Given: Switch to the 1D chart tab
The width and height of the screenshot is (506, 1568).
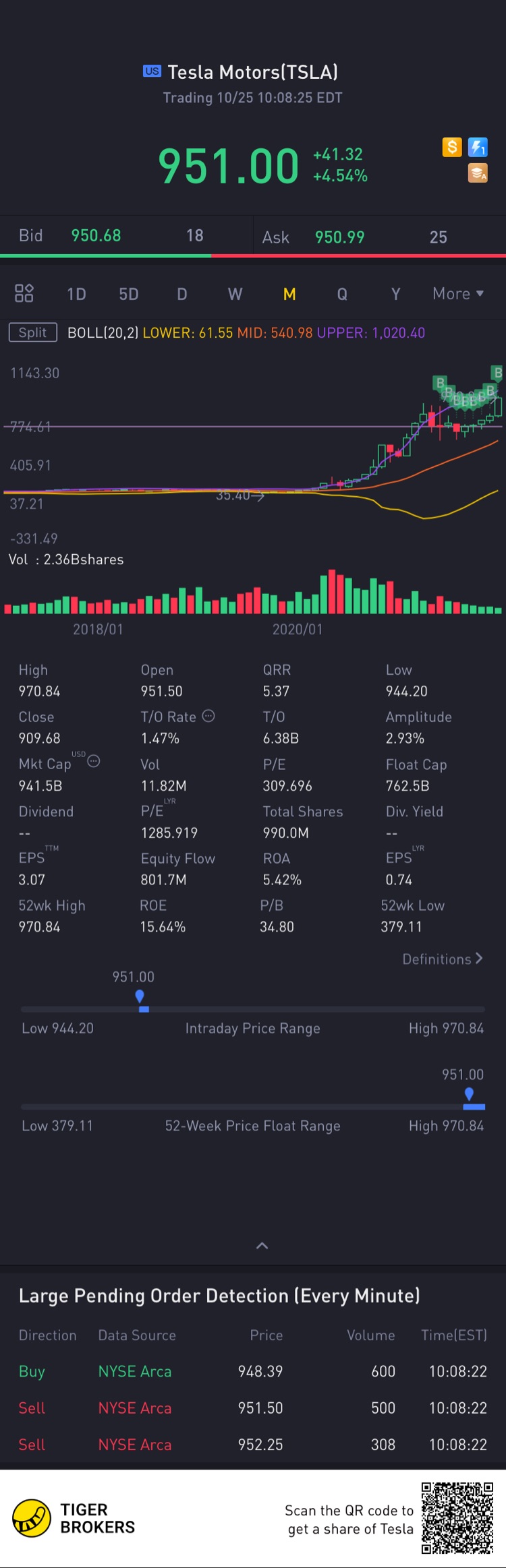Looking at the screenshot, I should click(x=76, y=294).
